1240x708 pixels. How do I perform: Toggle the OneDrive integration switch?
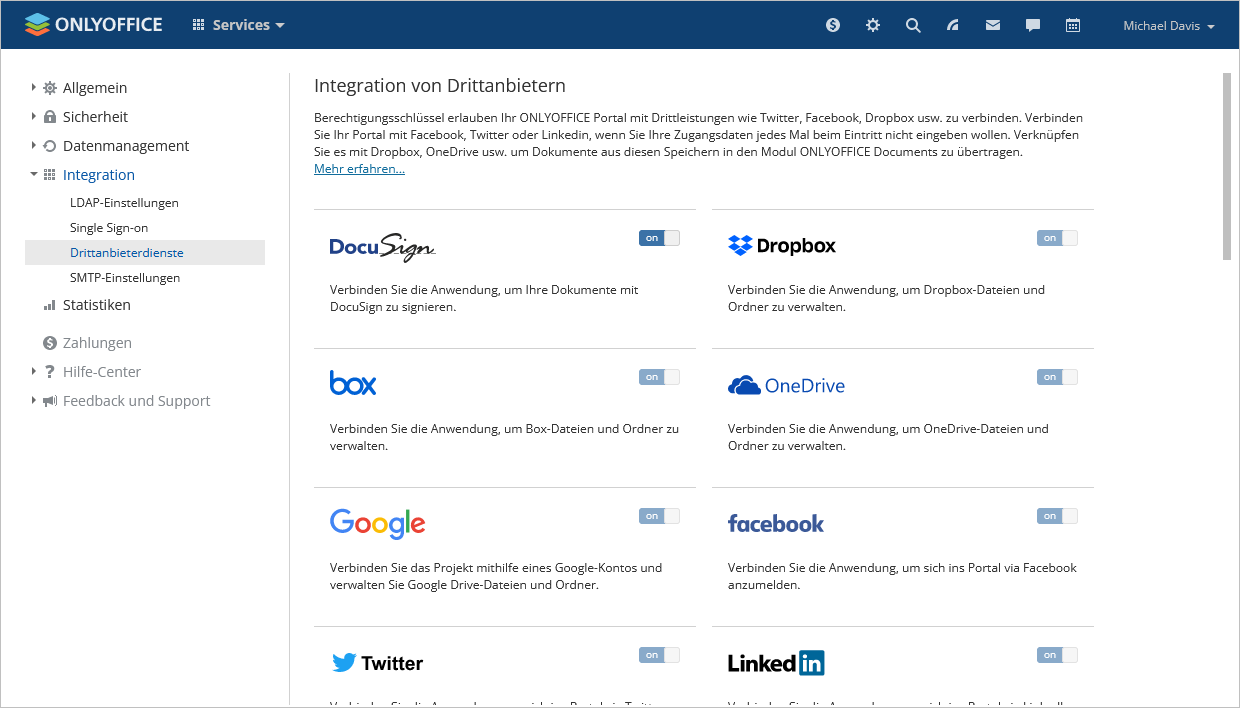pyautogui.click(x=1057, y=377)
